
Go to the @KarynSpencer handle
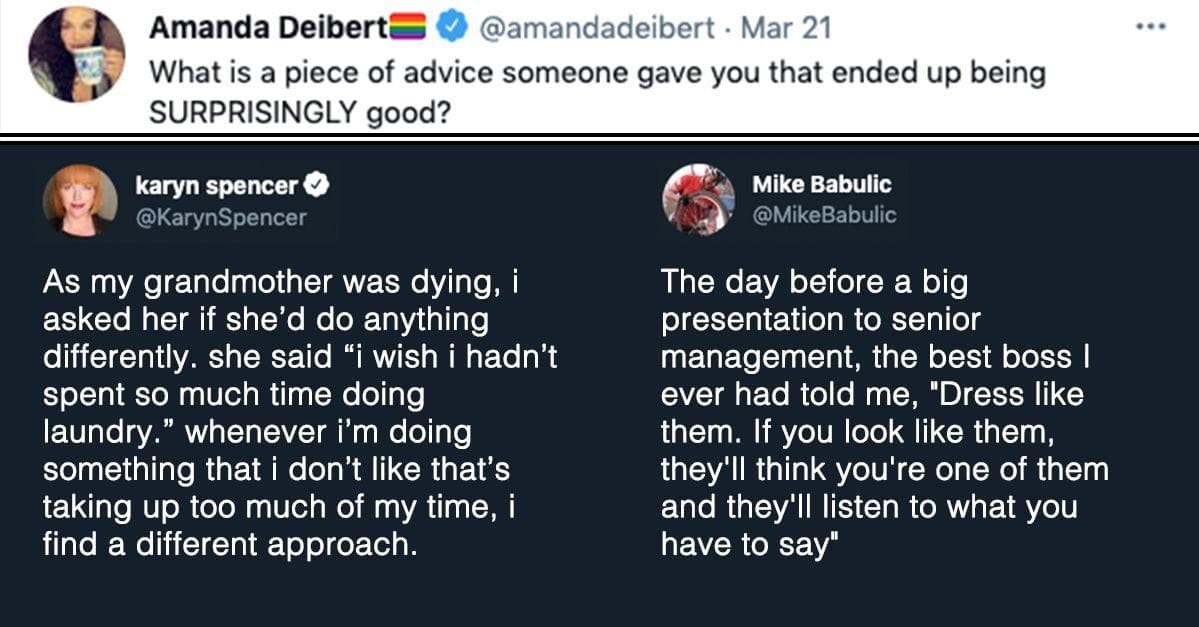(220, 215)
